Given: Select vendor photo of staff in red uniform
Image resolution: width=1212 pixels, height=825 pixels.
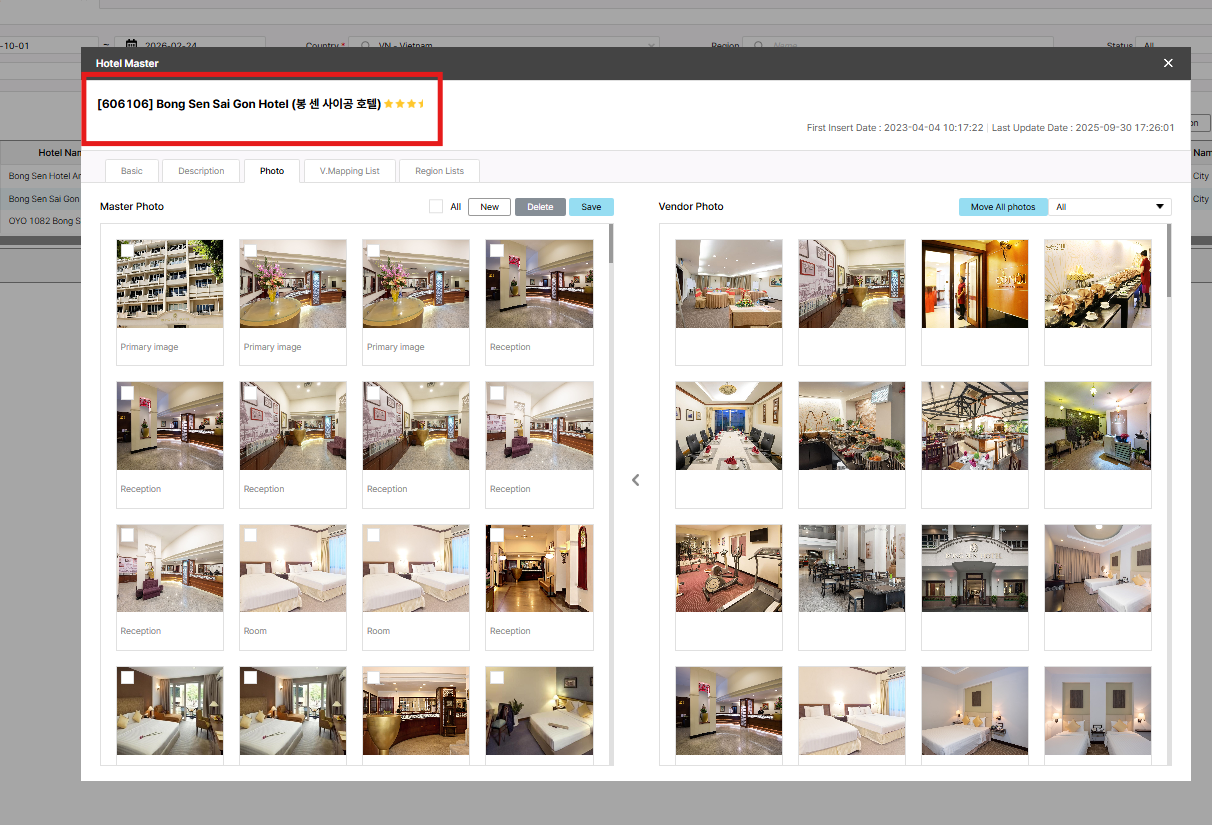Looking at the screenshot, I should [x=975, y=284].
